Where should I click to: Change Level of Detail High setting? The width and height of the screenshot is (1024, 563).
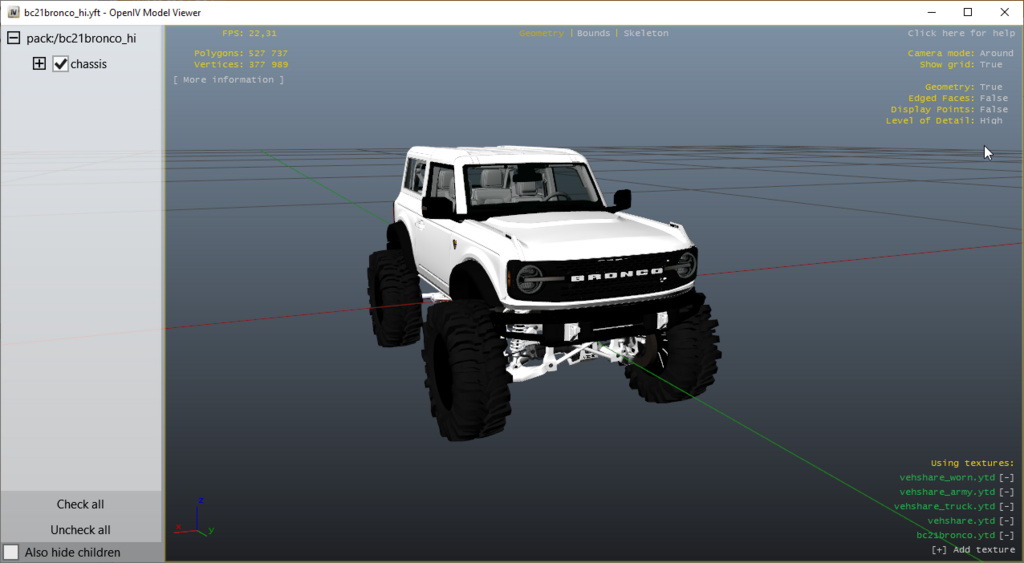[991, 120]
